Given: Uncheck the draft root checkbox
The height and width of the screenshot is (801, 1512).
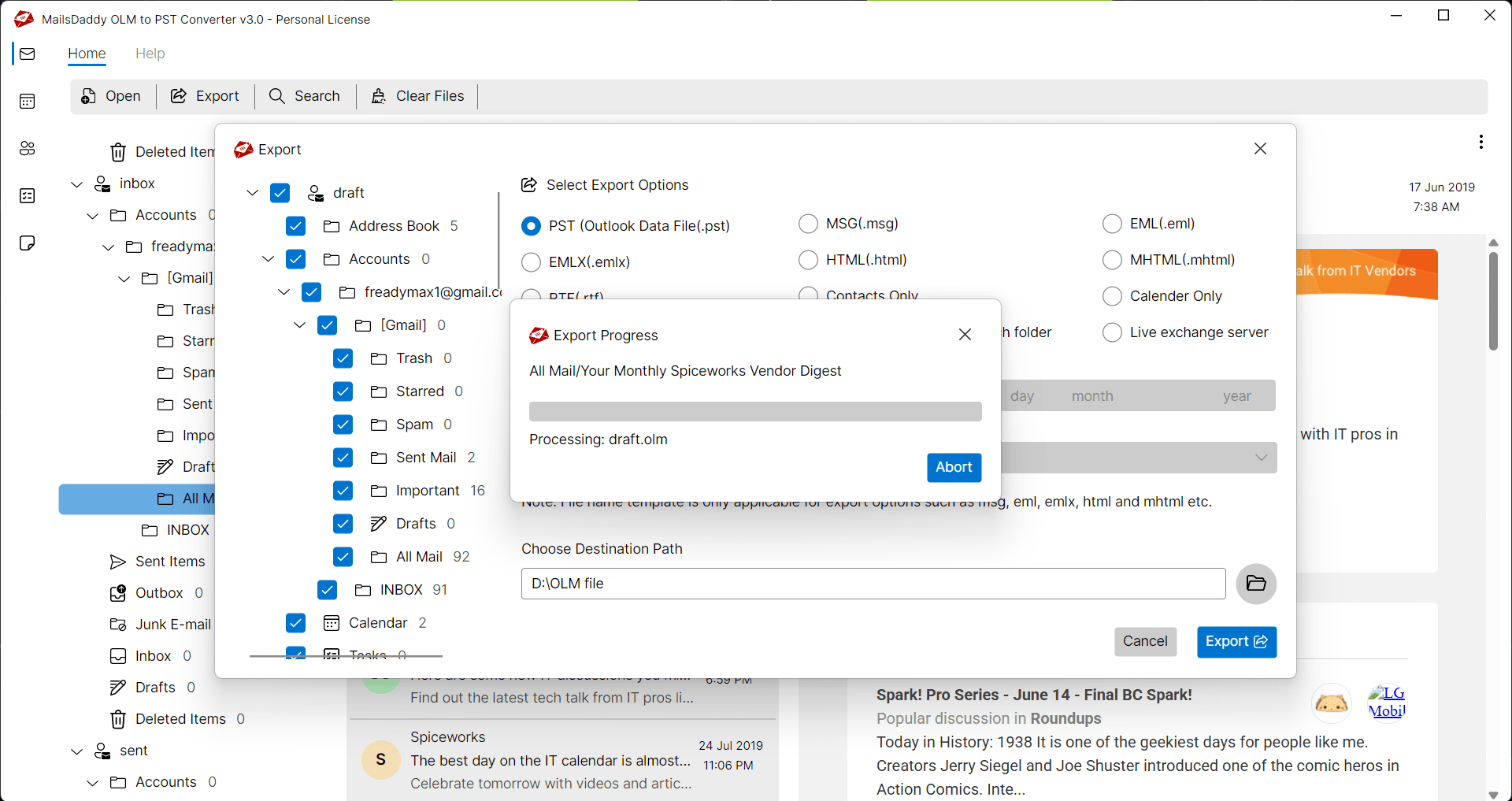Looking at the screenshot, I should click(x=280, y=193).
